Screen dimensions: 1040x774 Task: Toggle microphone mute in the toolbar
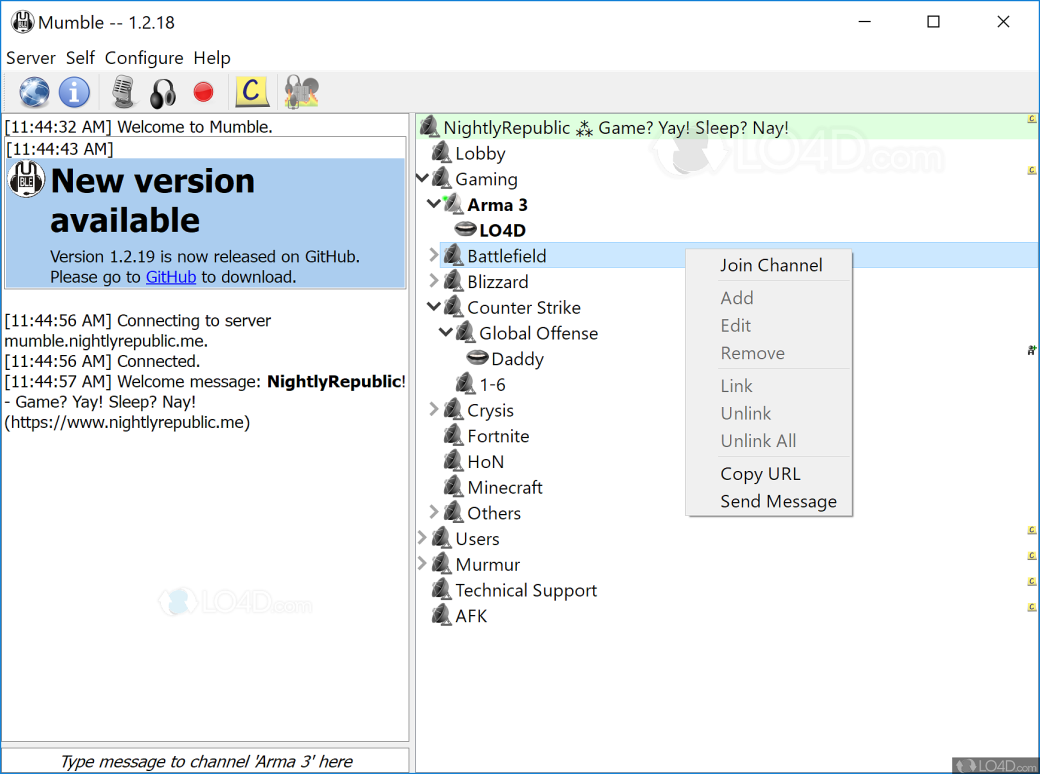click(123, 92)
